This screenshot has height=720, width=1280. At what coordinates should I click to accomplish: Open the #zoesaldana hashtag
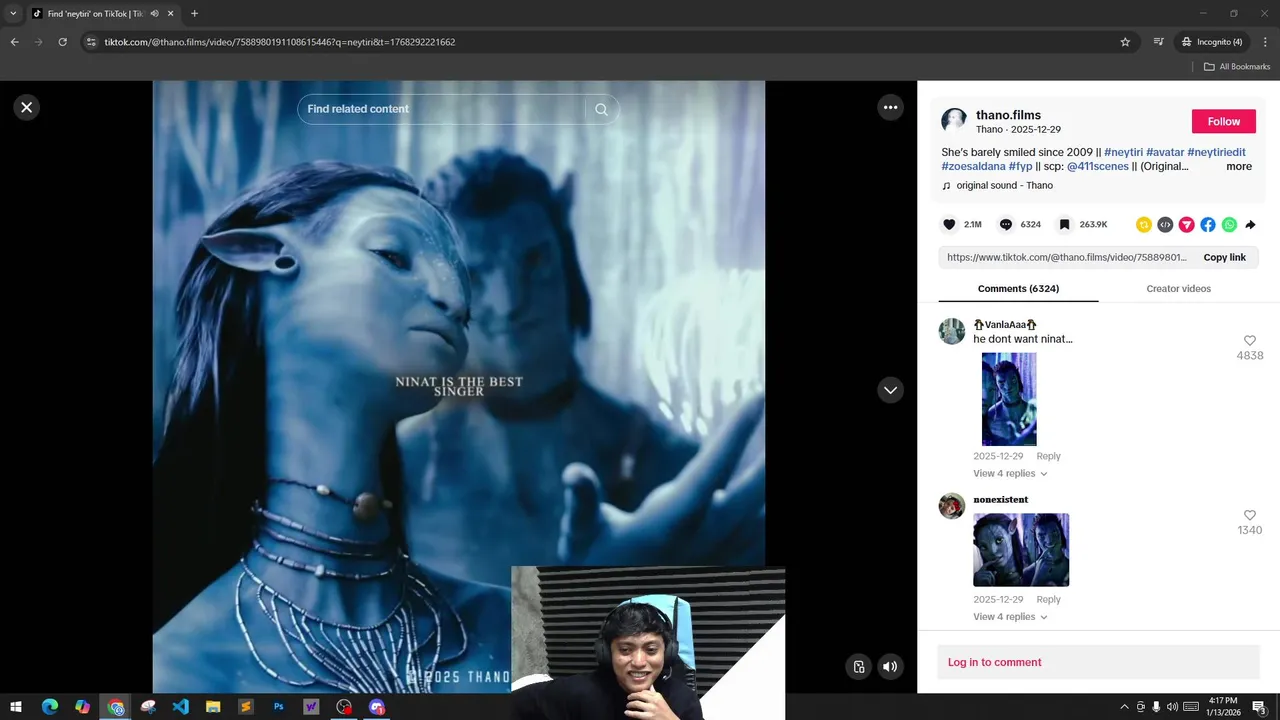point(973,166)
